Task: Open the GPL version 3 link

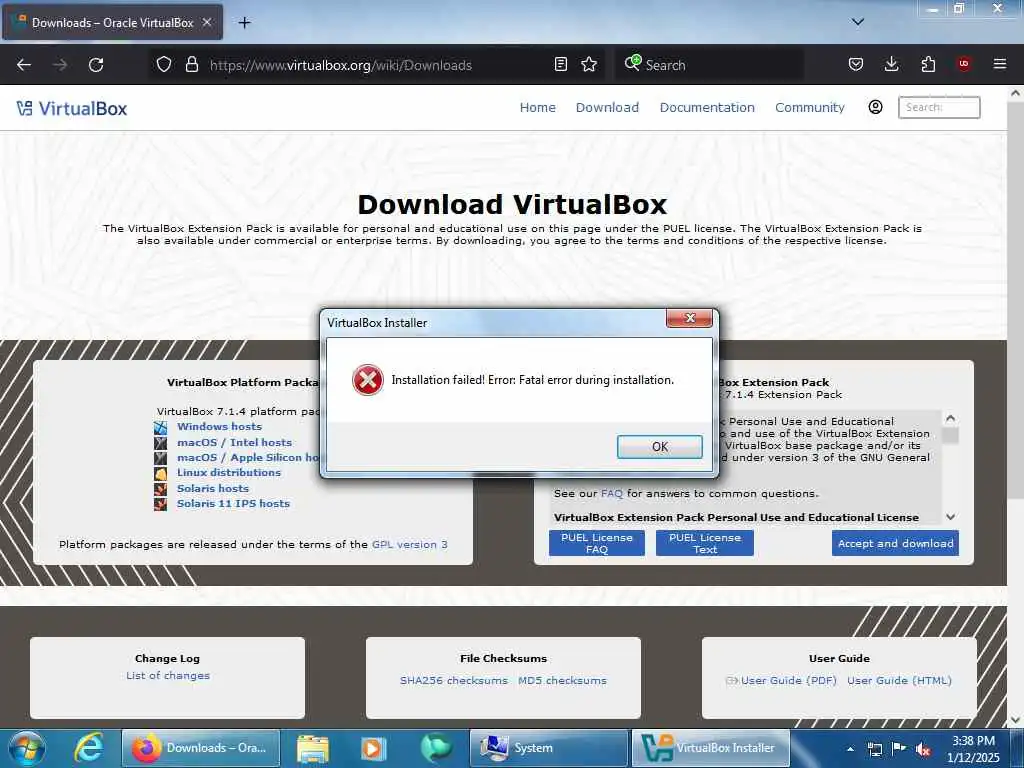Action: pos(409,545)
